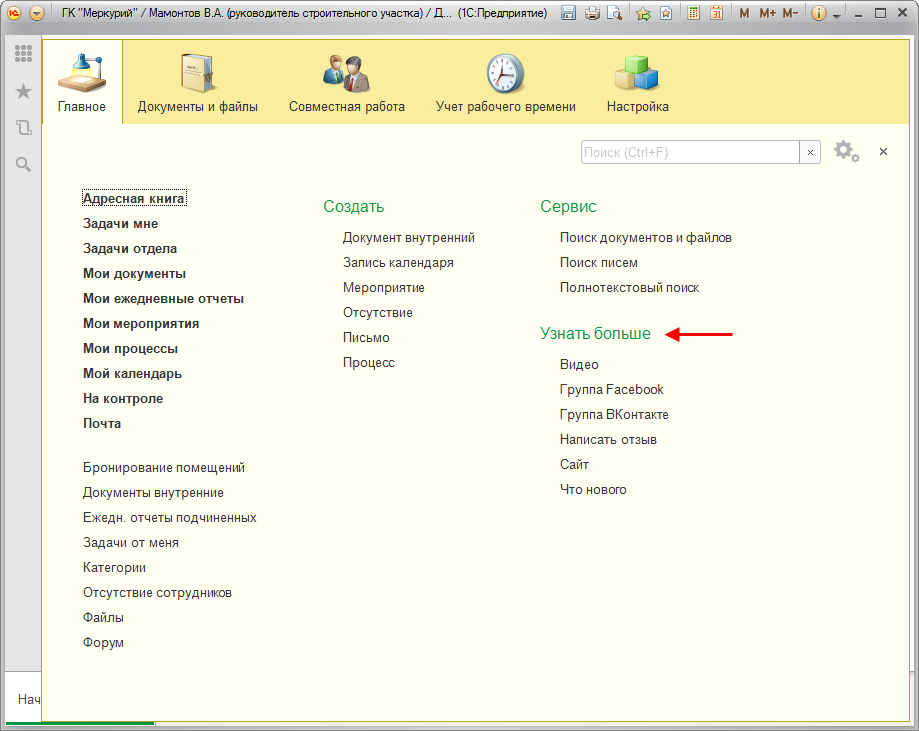
Task: Open Ежедн. отчеты подчиненных
Action: pos(169,518)
